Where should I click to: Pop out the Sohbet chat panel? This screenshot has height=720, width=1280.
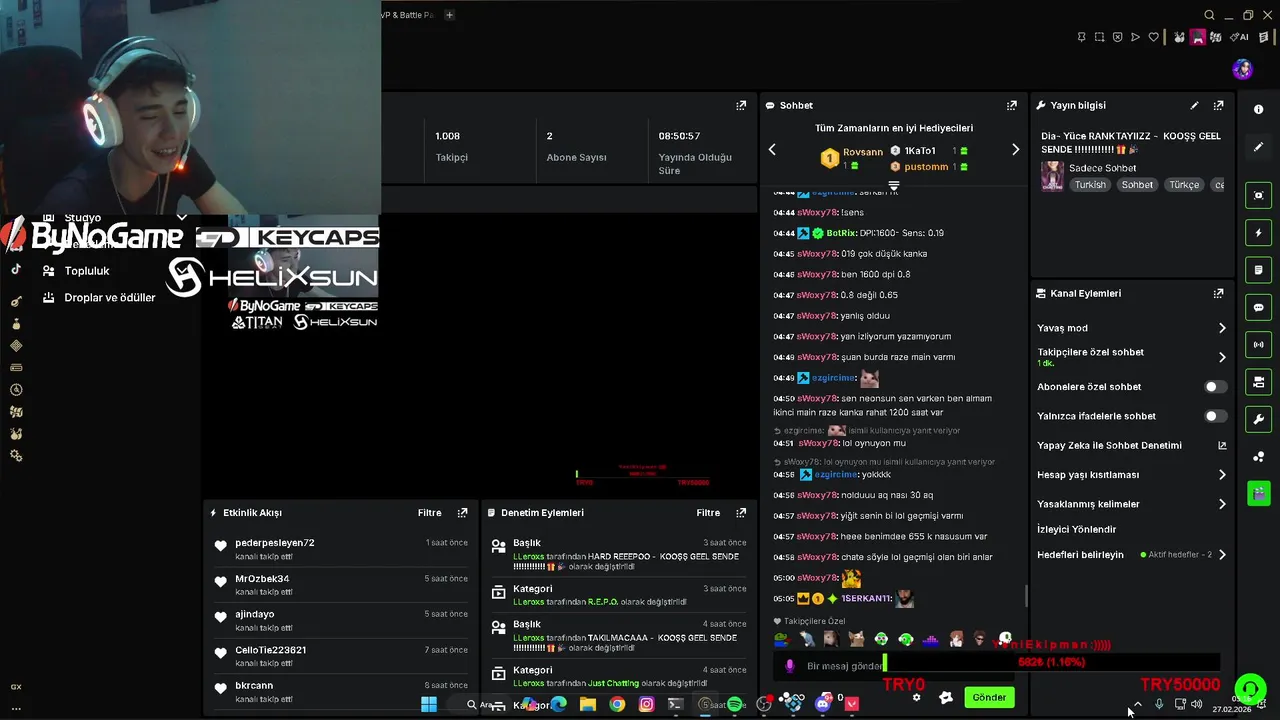[1012, 105]
